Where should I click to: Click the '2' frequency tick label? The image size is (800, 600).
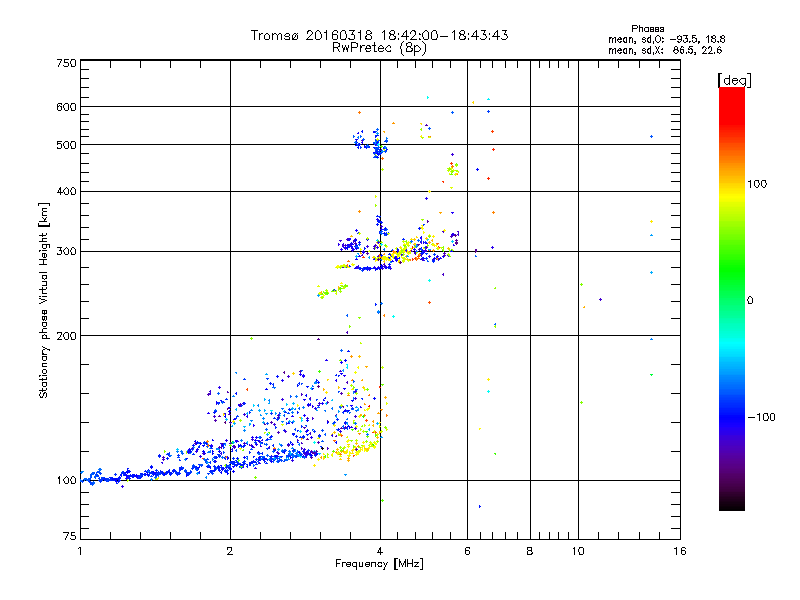tap(230, 551)
